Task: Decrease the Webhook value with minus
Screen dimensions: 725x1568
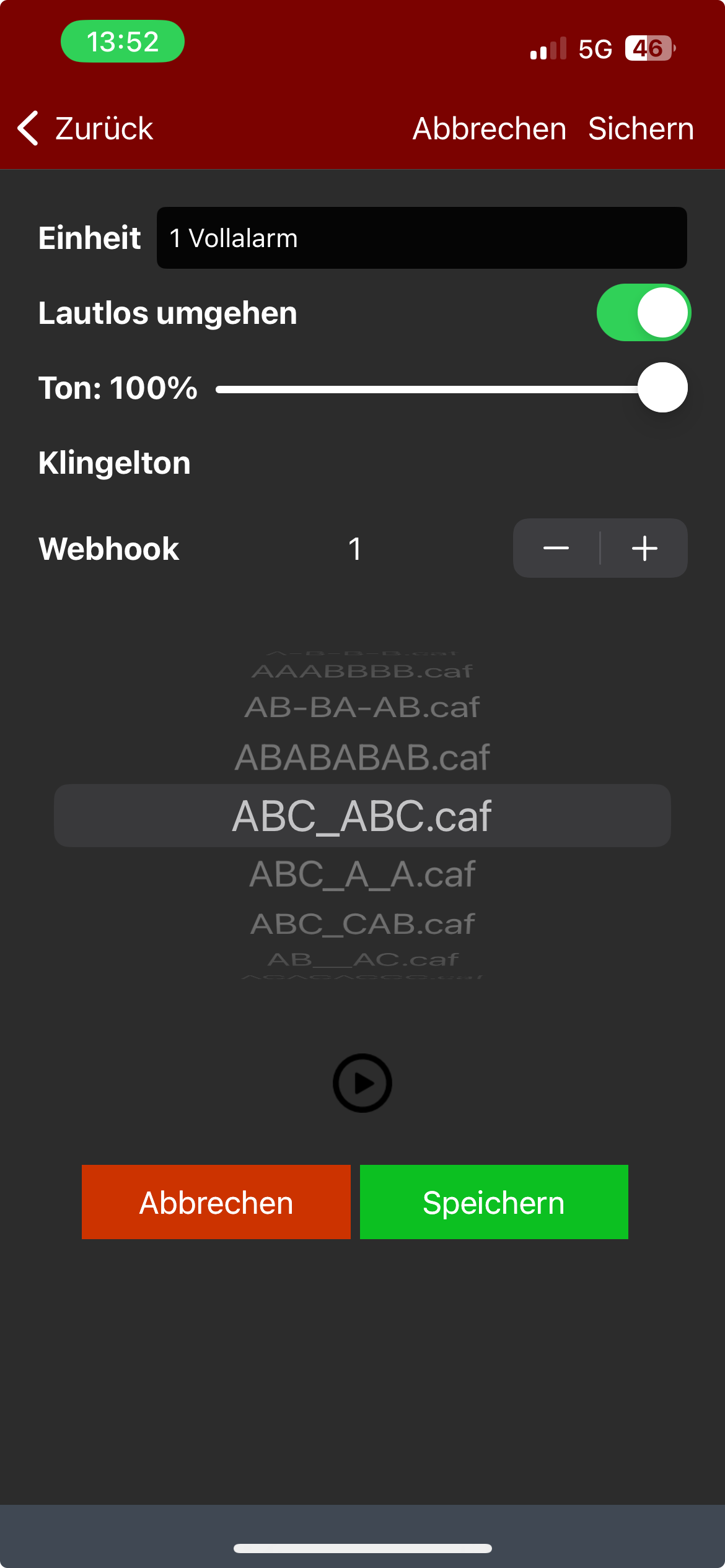Action: pos(556,547)
